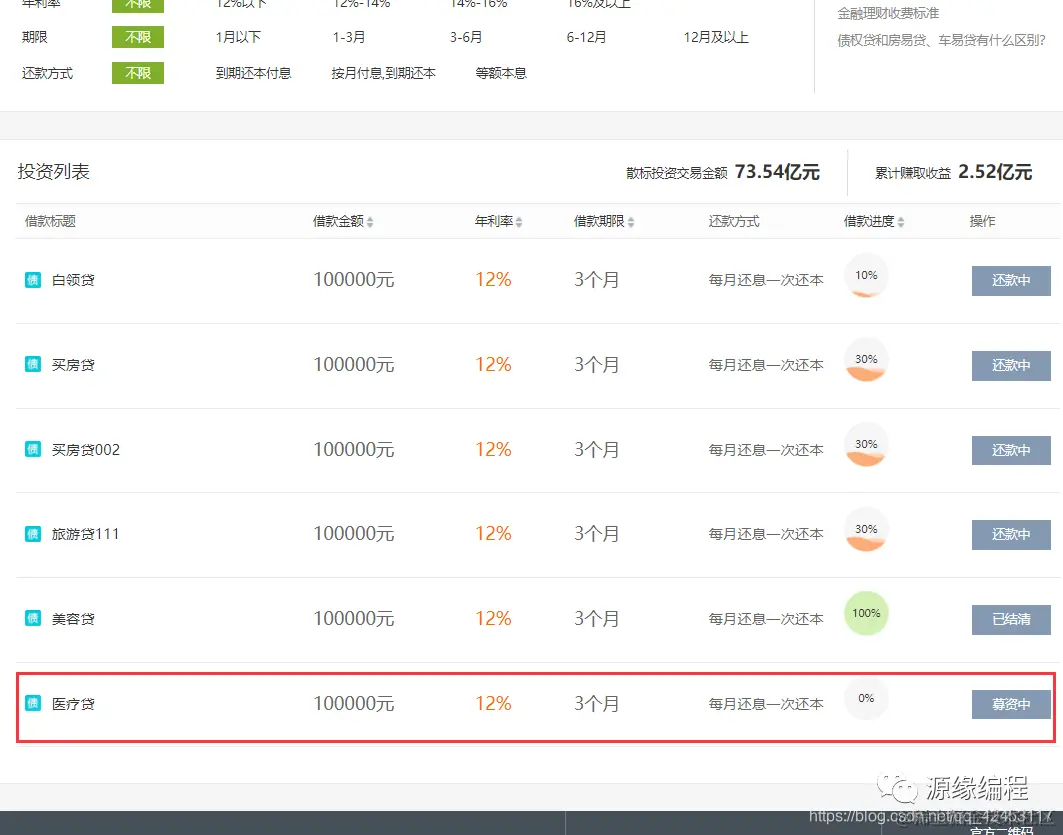
Task: Sort the list by 借款金额 column
Action: click(x=343, y=222)
